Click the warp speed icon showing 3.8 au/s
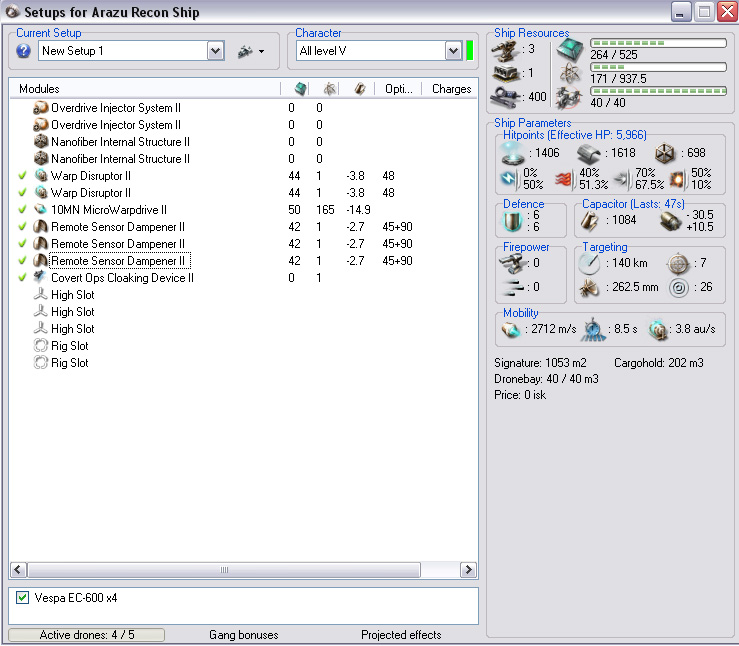739x646 pixels. (658, 329)
